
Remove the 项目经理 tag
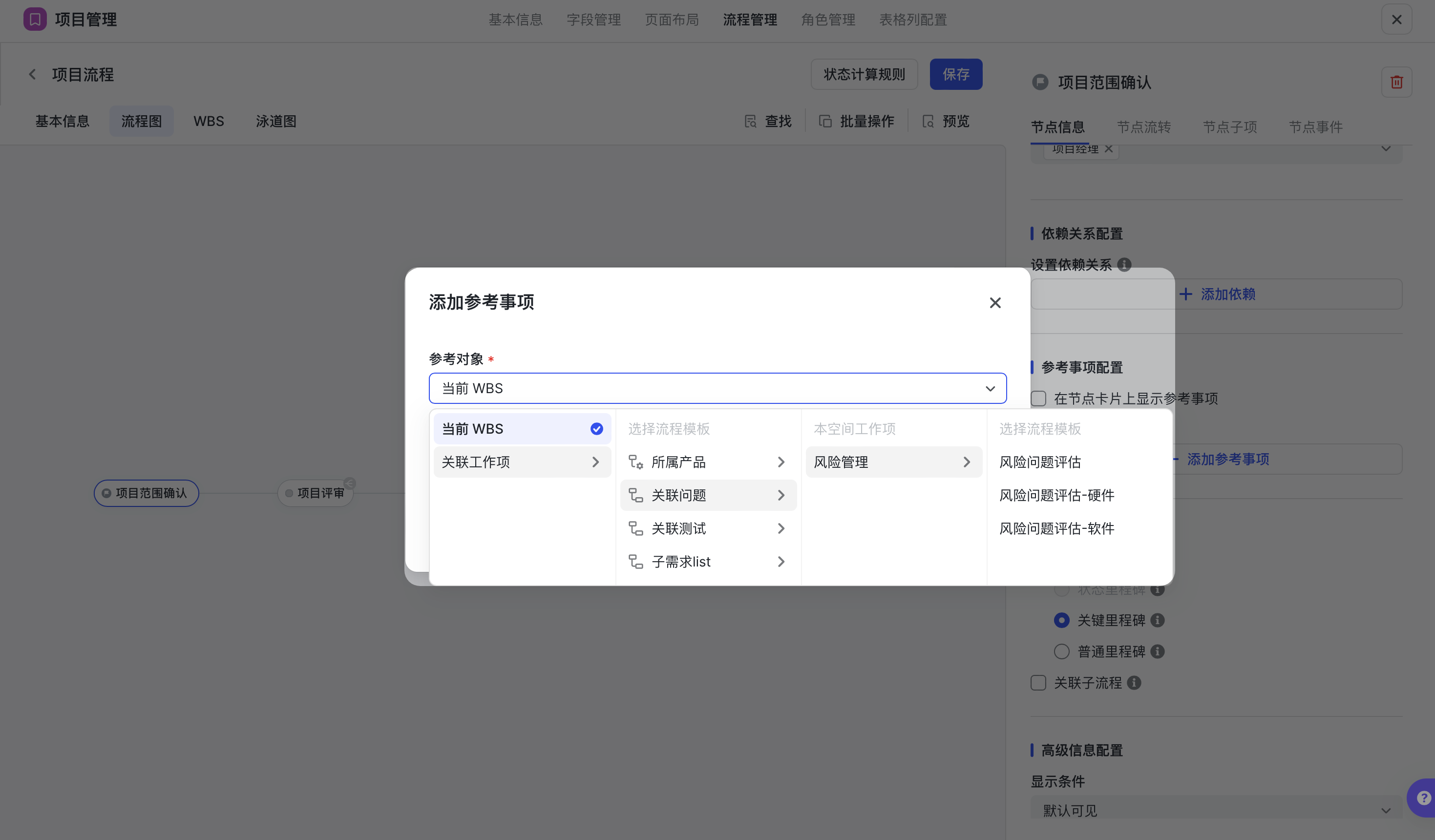click(1108, 148)
